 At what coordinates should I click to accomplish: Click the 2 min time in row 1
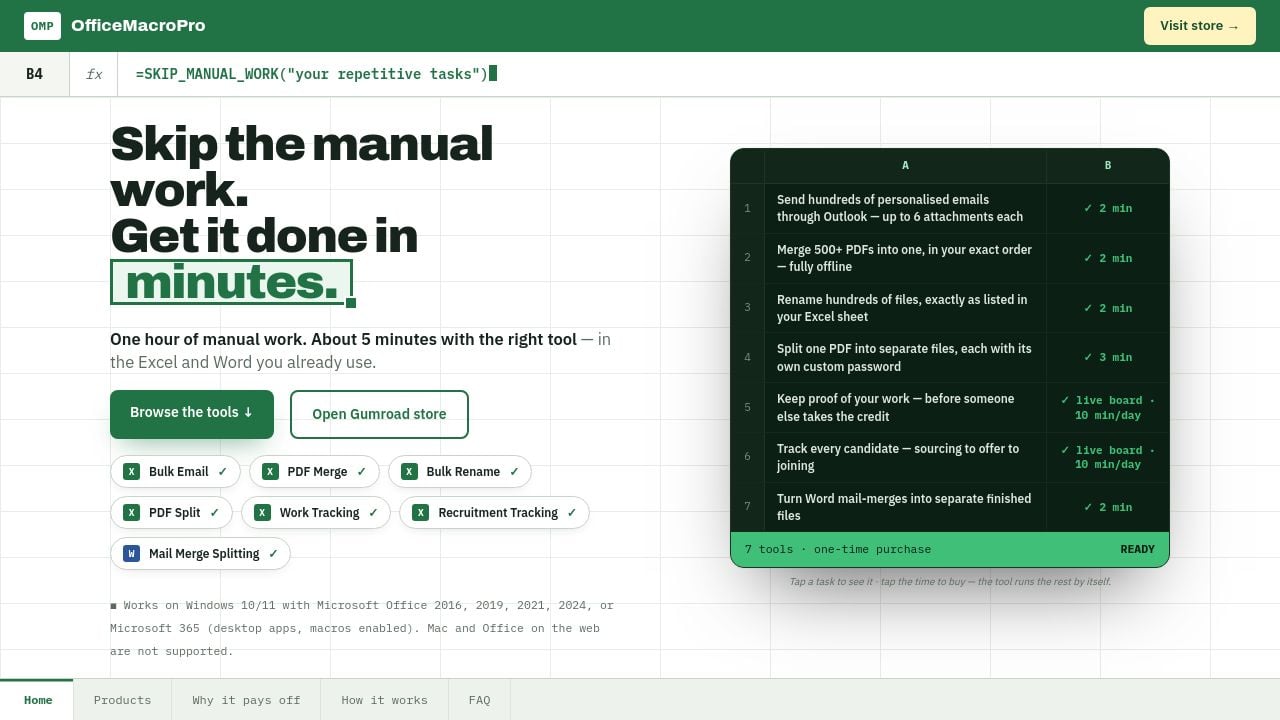[1108, 208]
